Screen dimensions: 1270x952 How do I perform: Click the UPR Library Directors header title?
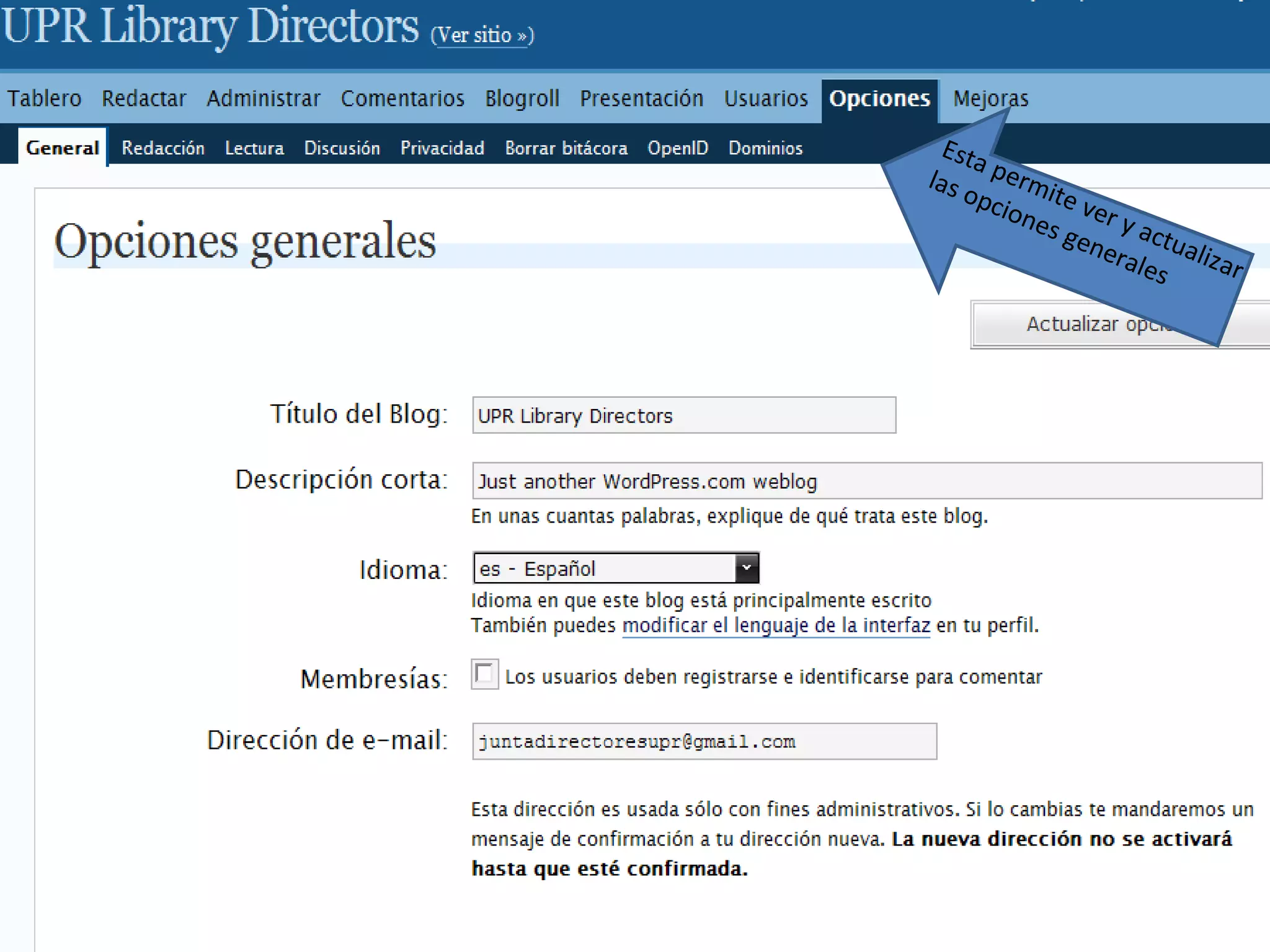pos(210,26)
